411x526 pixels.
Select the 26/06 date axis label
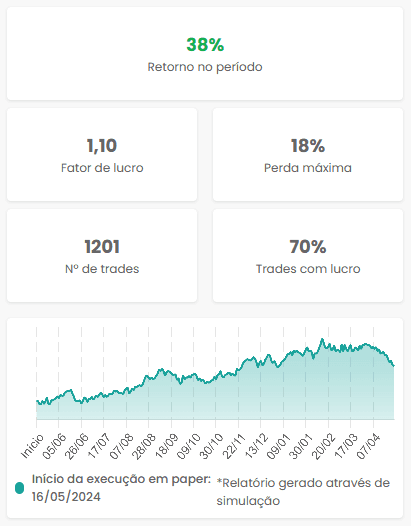tap(77, 446)
